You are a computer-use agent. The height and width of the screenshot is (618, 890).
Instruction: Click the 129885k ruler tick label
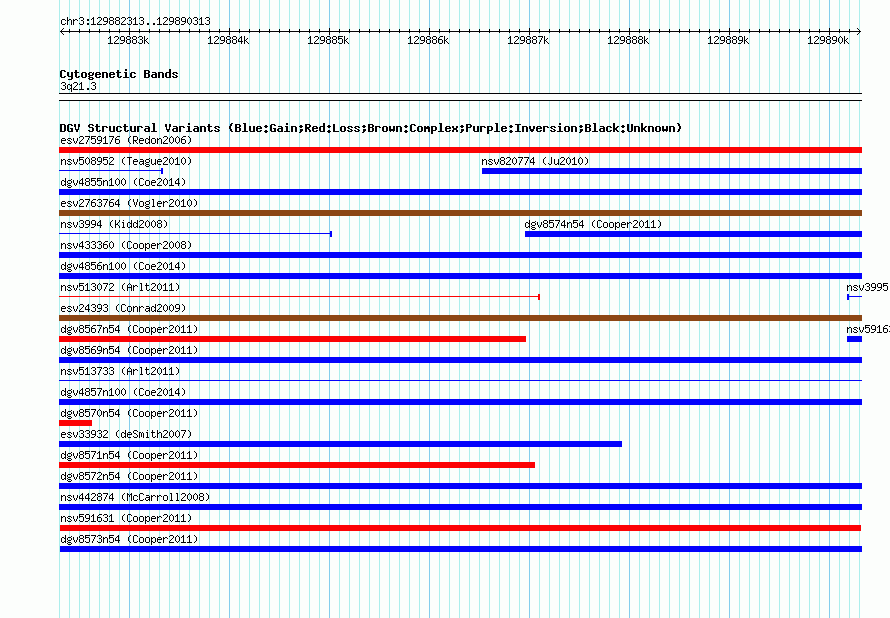click(328, 40)
